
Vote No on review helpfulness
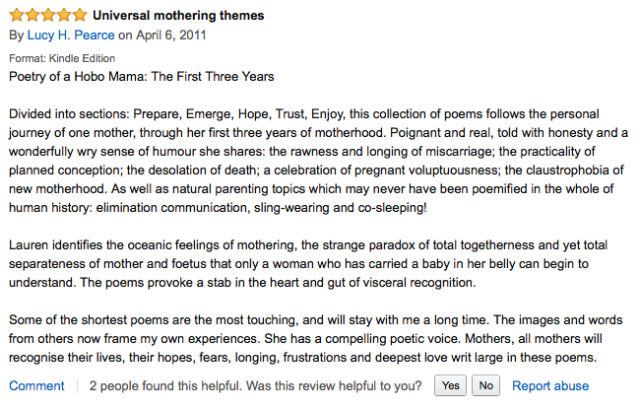click(x=486, y=385)
